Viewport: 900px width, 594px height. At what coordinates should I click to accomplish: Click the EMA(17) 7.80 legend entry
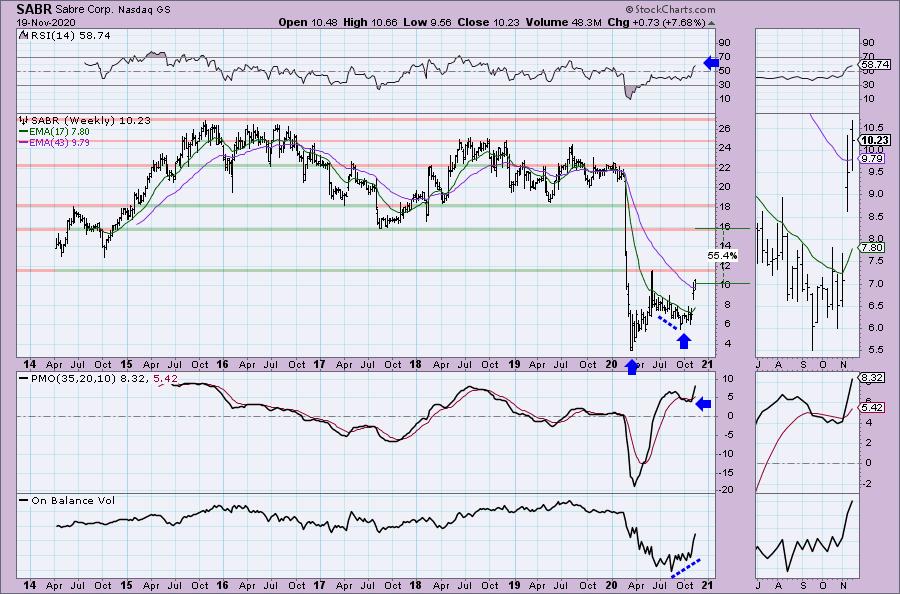click(x=60, y=131)
